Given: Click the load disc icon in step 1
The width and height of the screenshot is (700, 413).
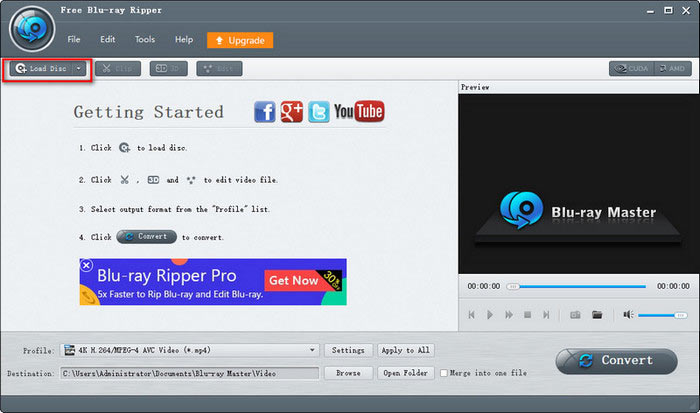Looking at the screenshot, I should pyautogui.click(x=125, y=148).
